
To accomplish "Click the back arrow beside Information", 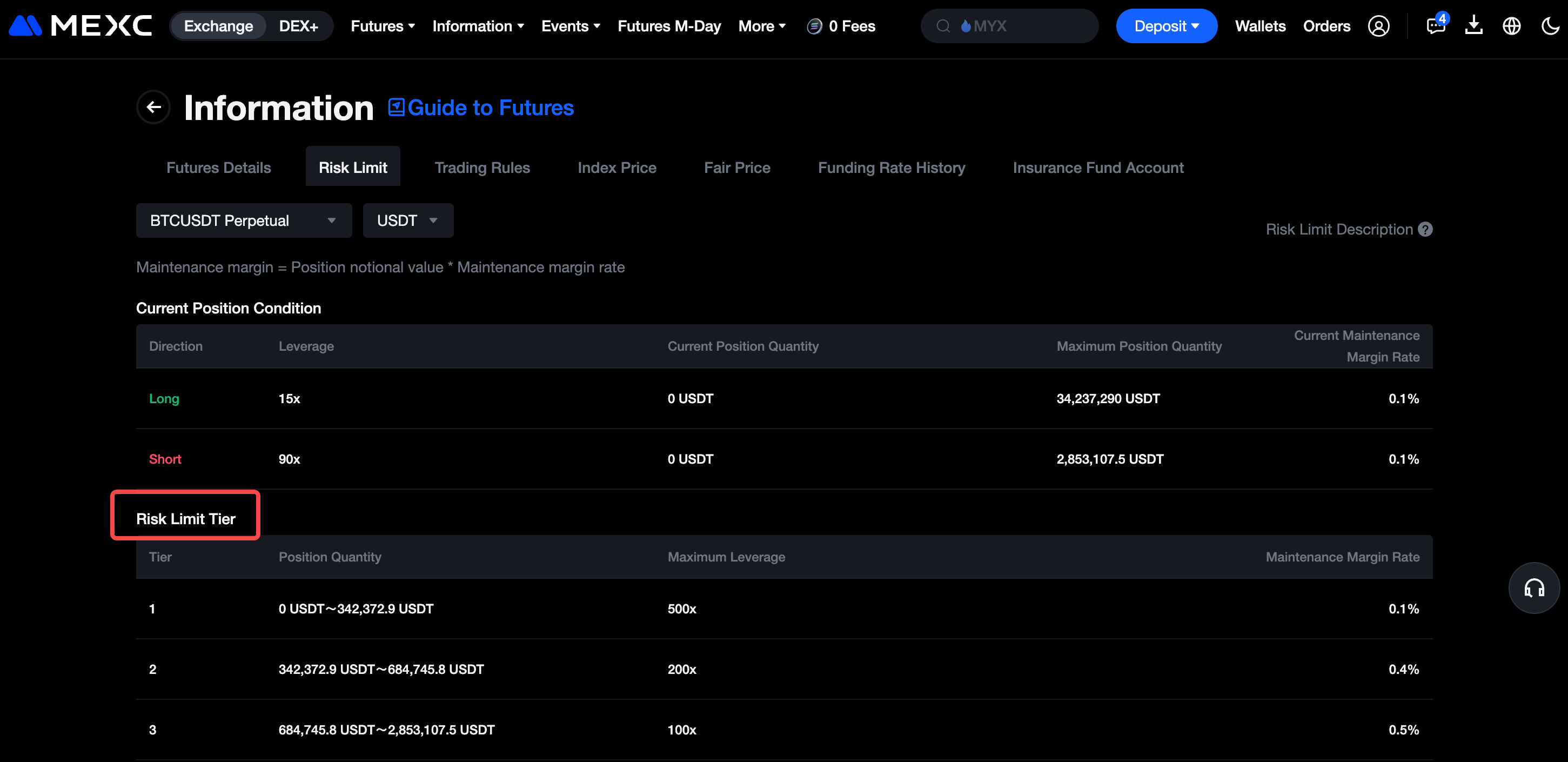I will (x=153, y=107).
